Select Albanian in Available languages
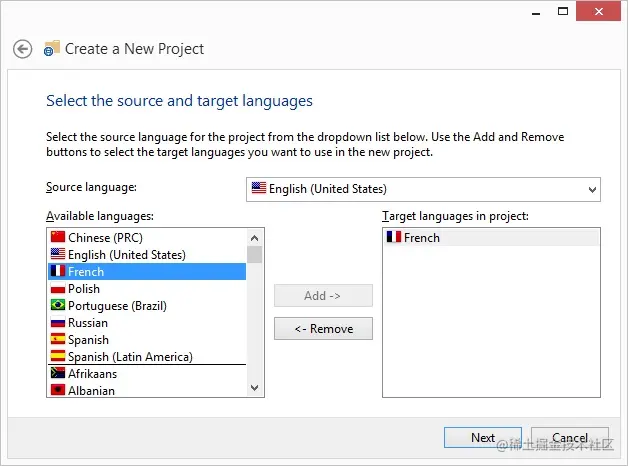The image size is (628, 466). coord(147,390)
